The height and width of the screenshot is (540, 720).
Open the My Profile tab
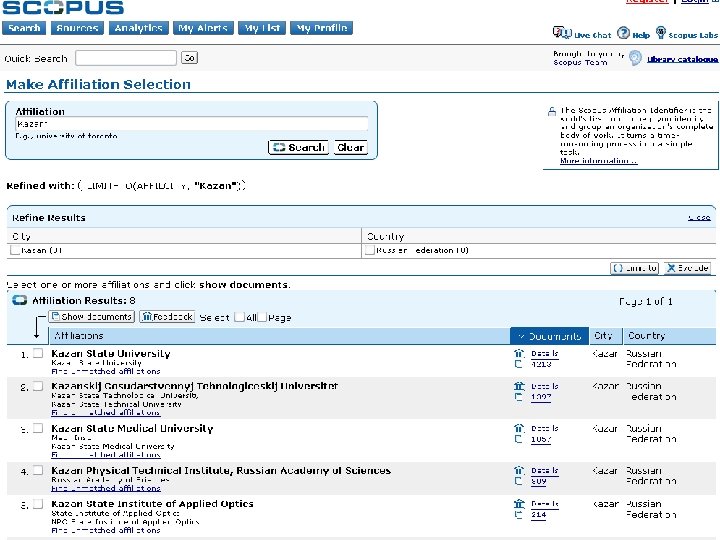[321, 28]
